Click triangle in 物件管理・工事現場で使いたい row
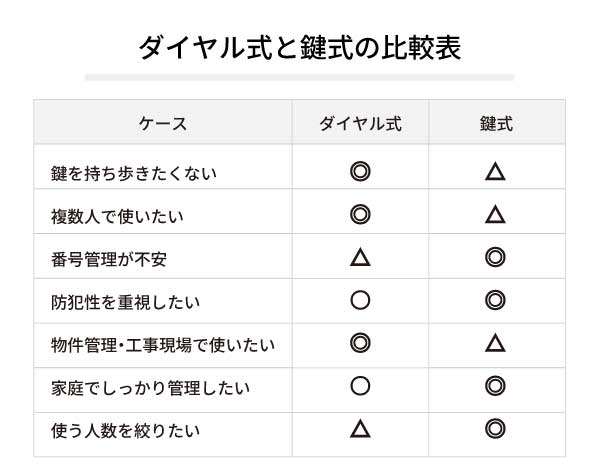600x476 pixels. (495, 344)
